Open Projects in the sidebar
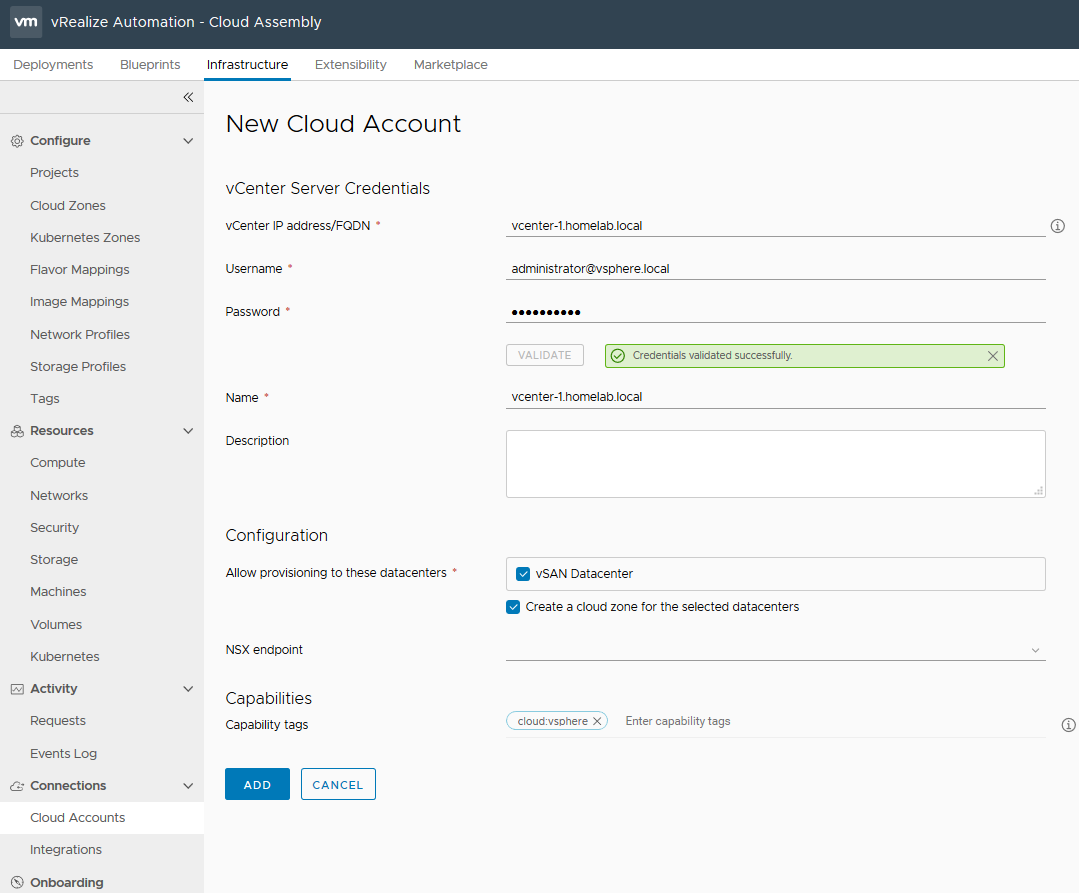 click(x=54, y=173)
